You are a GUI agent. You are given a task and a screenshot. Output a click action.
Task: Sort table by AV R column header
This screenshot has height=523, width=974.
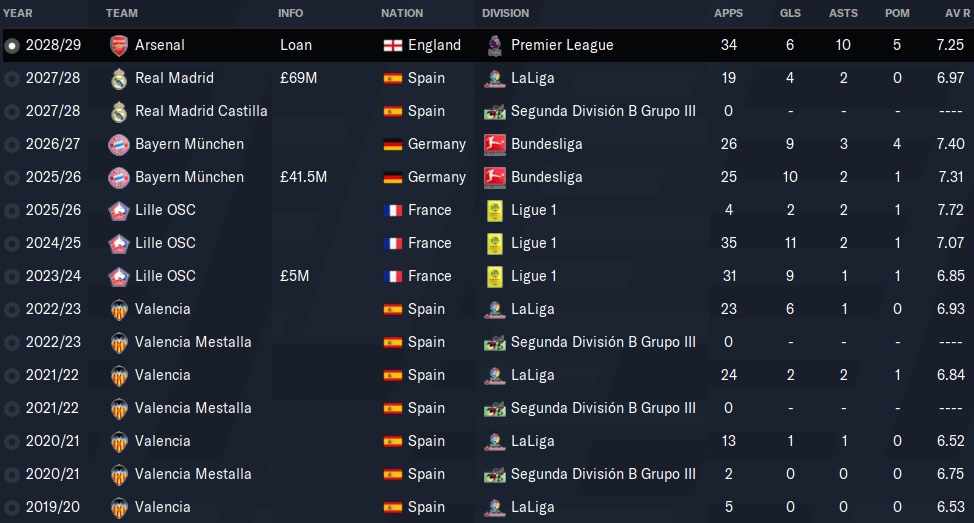pos(957,13)
